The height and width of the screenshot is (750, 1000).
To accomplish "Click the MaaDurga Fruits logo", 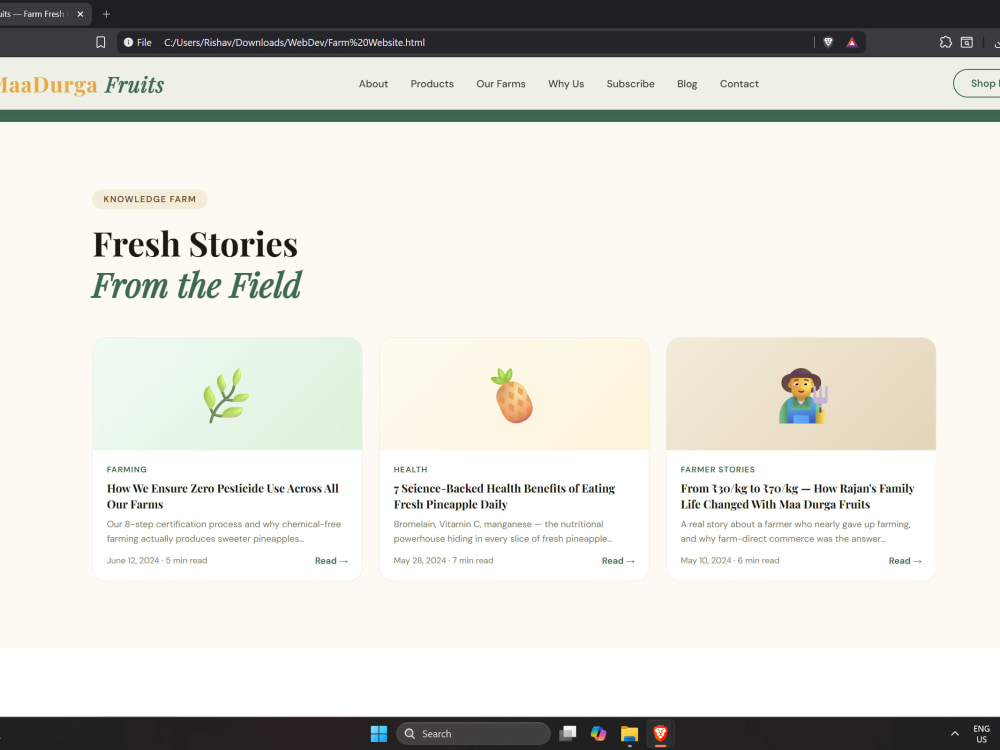I will (x=81, y=84).
